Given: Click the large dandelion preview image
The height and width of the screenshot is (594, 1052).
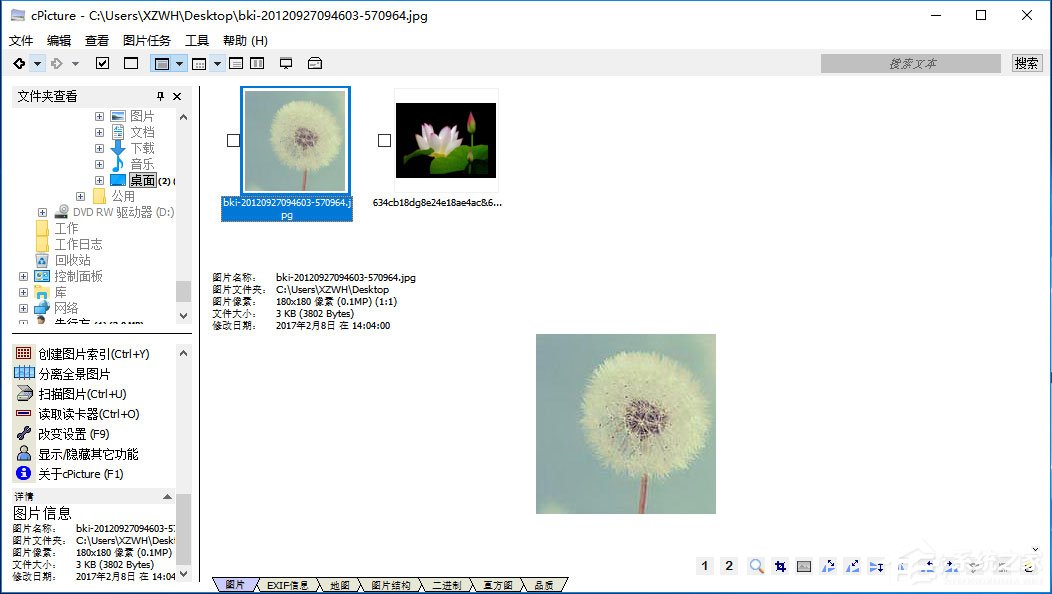Looking at the screenshot, I should pos(626,424).
